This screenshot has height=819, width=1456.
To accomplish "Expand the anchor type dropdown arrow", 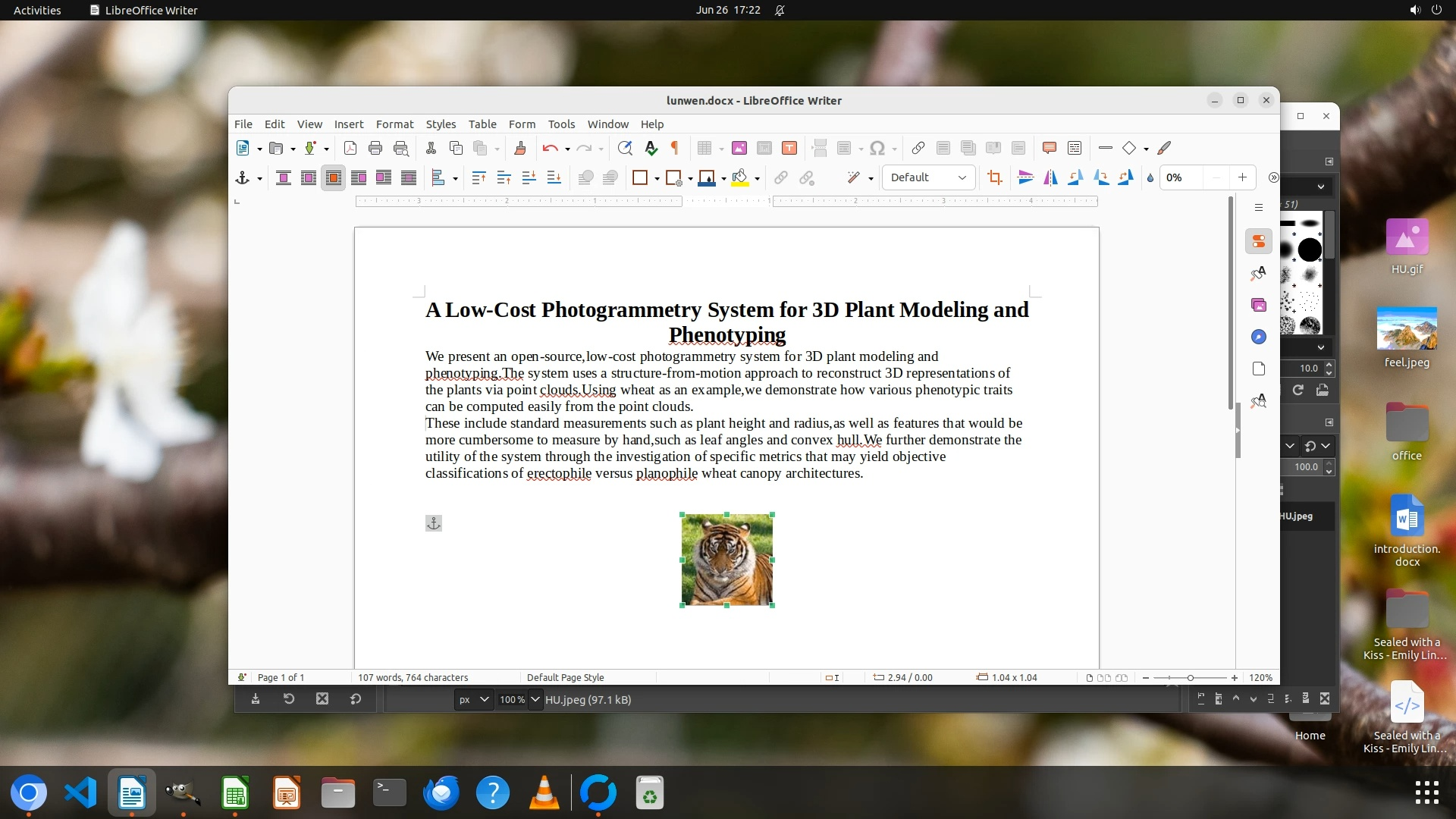I will point(259,178).
